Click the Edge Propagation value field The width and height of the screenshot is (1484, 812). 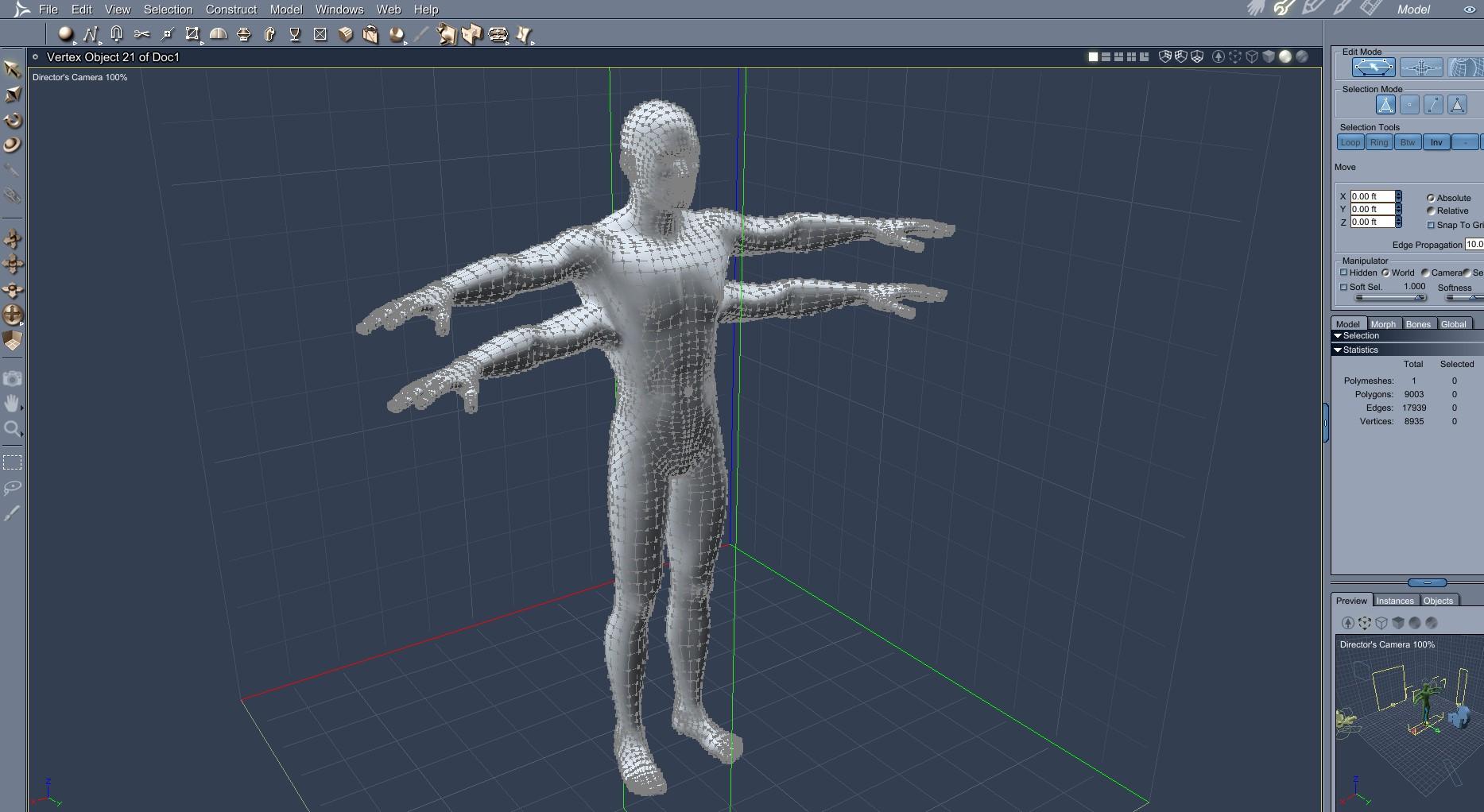[1474, 245]
